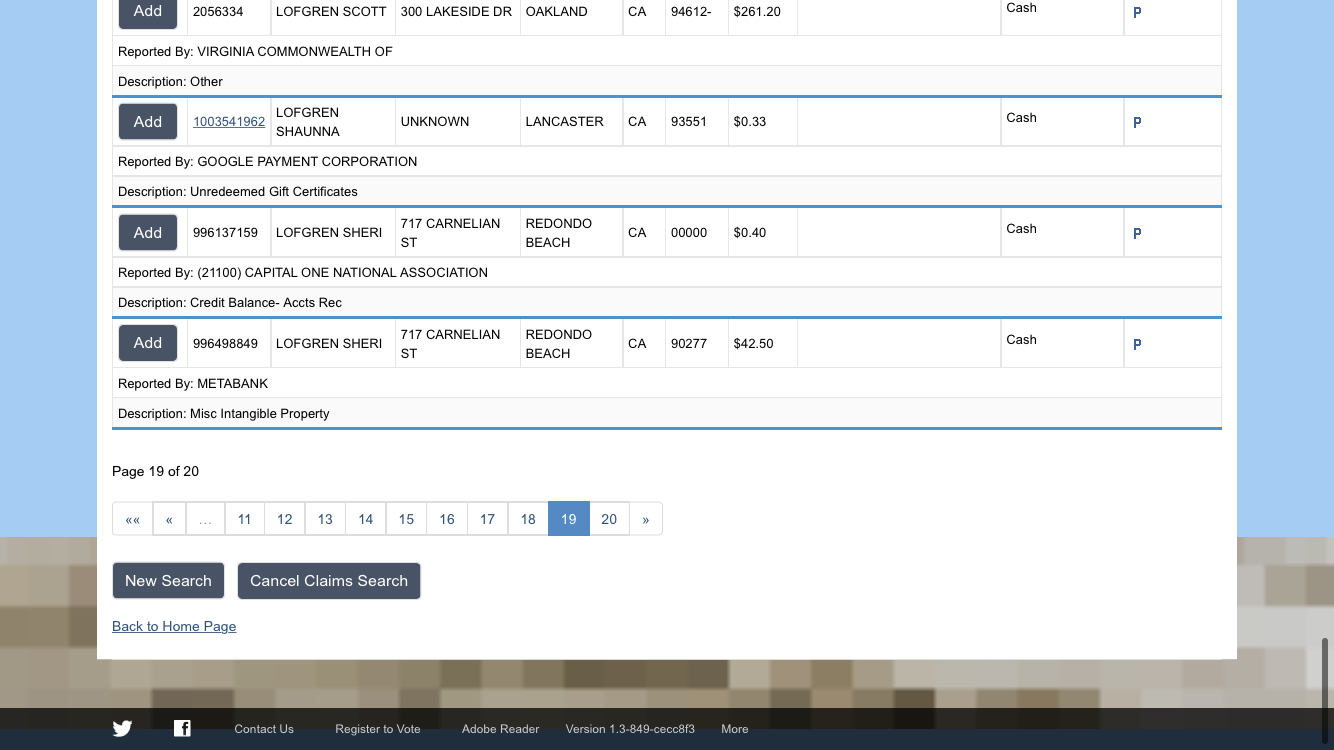Viewport: 1334px width, 750px height.
Task: Go to previous page of results
Action: point(169,519)
